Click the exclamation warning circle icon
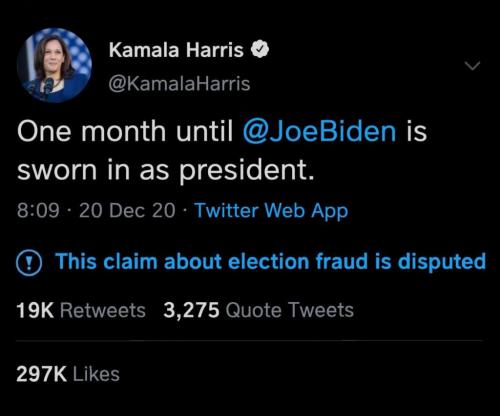 [x=29, y=263]
